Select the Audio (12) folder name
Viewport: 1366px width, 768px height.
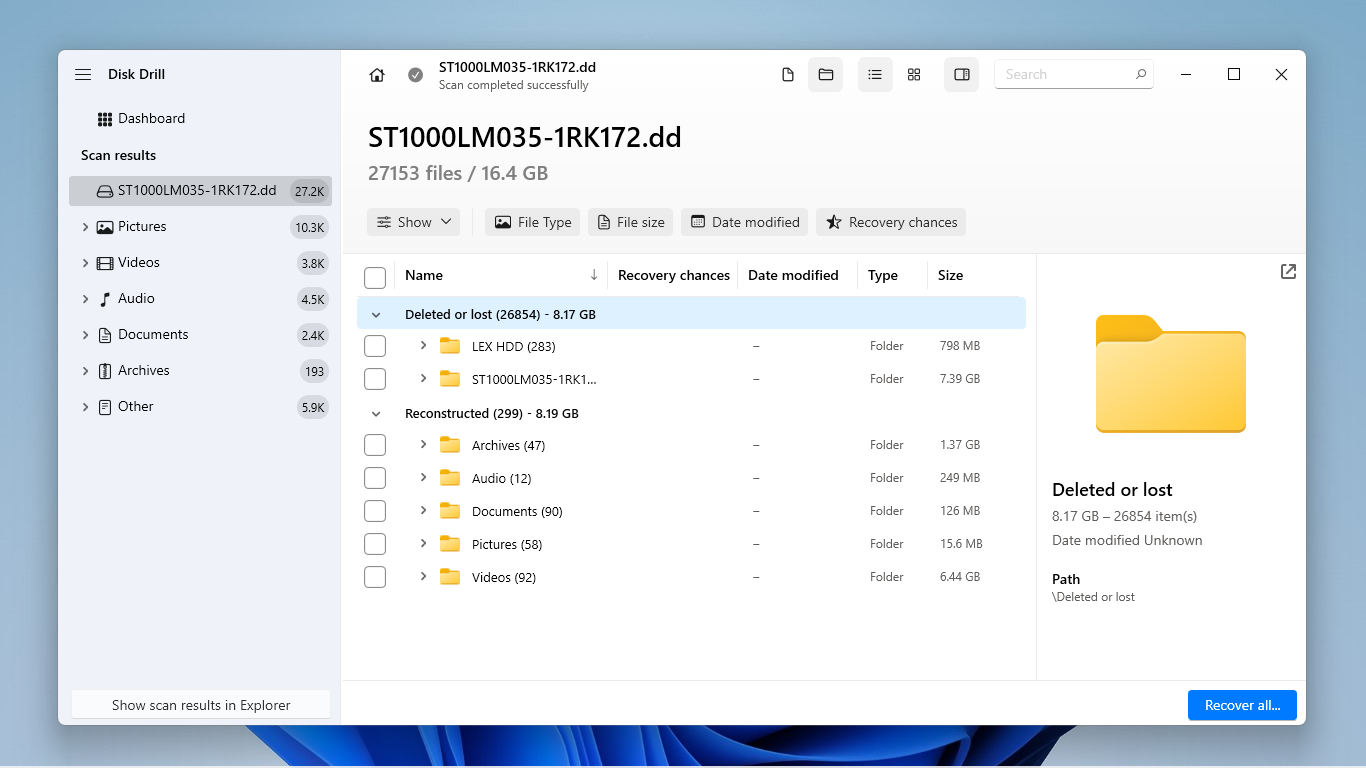click(502, 478)
